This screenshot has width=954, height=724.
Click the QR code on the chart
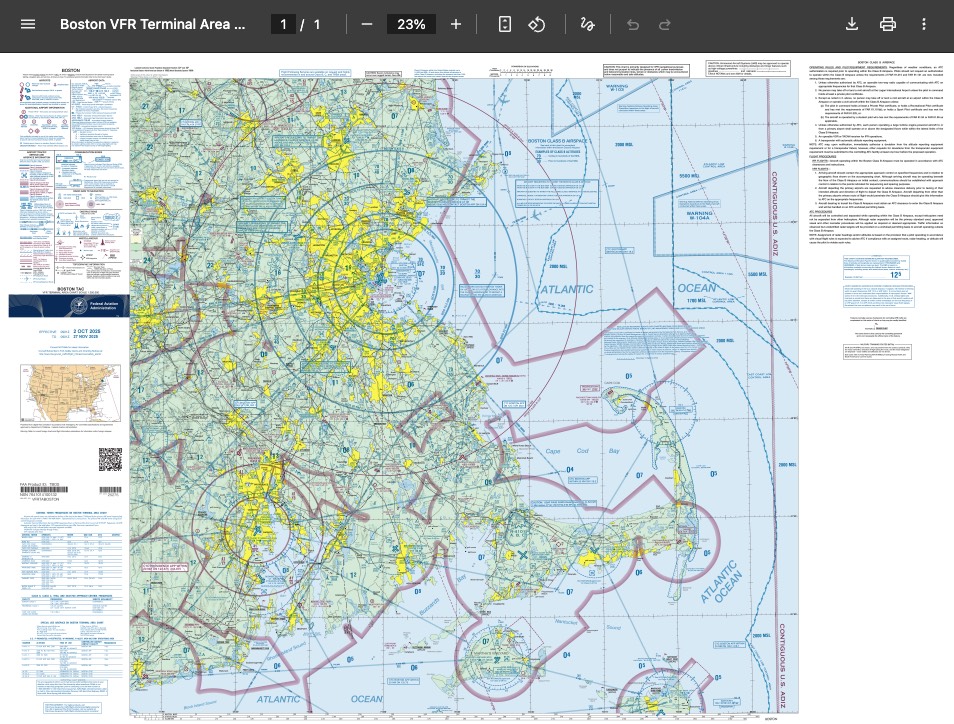click(110, 459)
